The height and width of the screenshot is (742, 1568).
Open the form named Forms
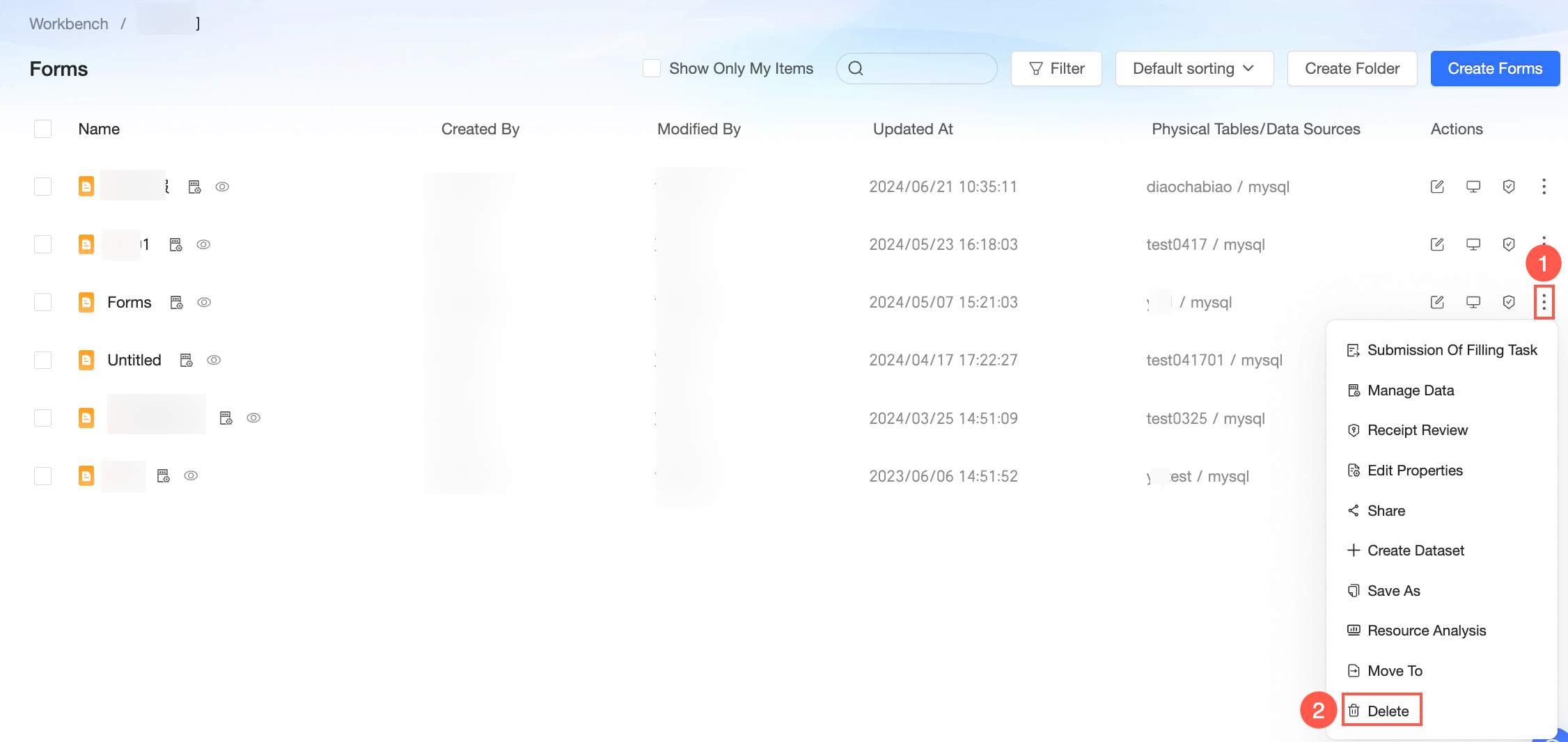(130, 302)
